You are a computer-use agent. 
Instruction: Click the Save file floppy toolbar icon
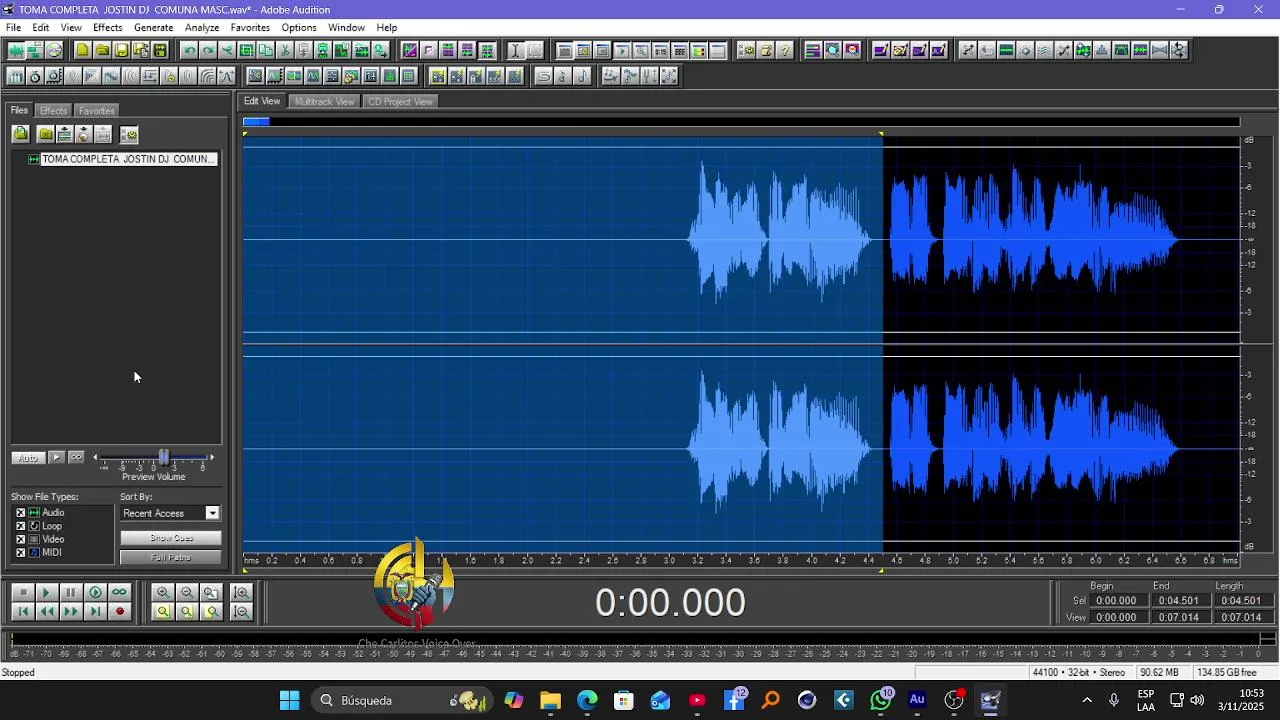click(122, 50)
